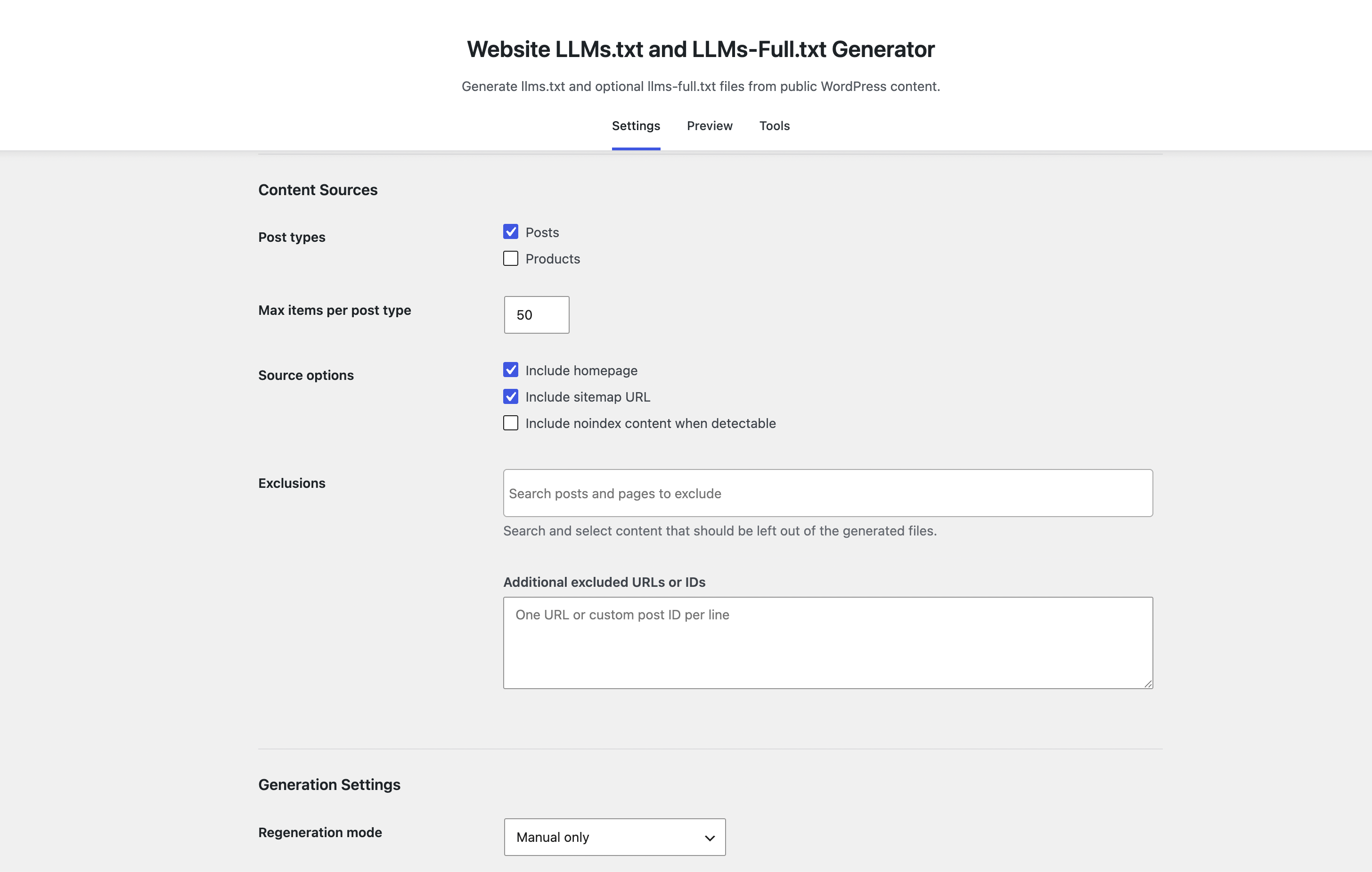Image resolution: width=1372 pixels, height=872 pixels.
Task: Click the textarea resize handle corner
Action: [1148, 683]
